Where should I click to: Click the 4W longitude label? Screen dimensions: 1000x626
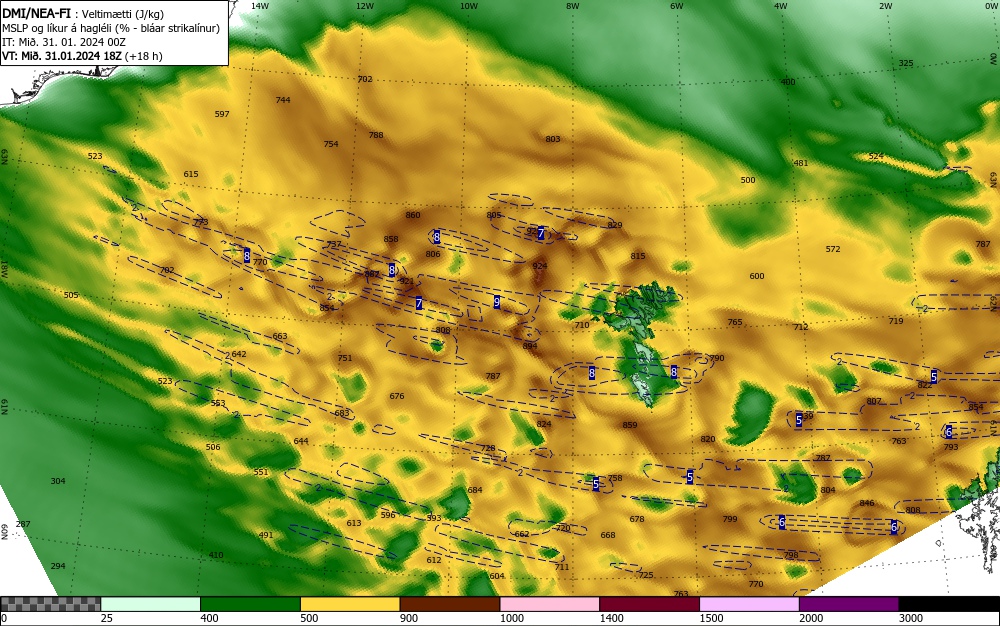click(781, 6)
